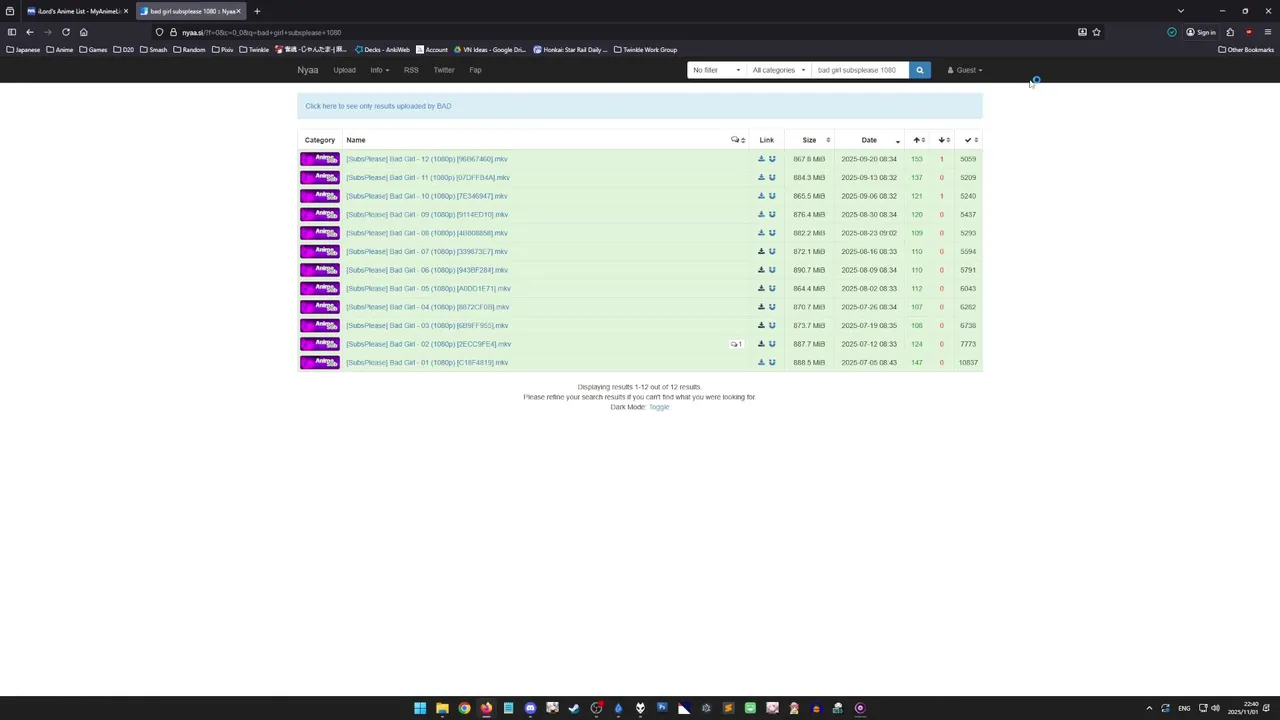The image size is (1280, 720).
Task: Click the 2025-07-05 08:43 date cell
Action: pos(869,363)
